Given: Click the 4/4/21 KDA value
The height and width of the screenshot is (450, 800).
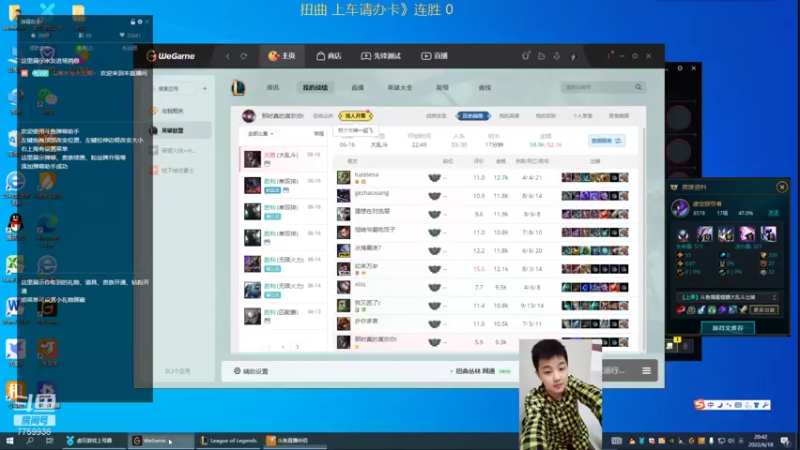Looking at the screenshot, I should click(x=532, y=178).
